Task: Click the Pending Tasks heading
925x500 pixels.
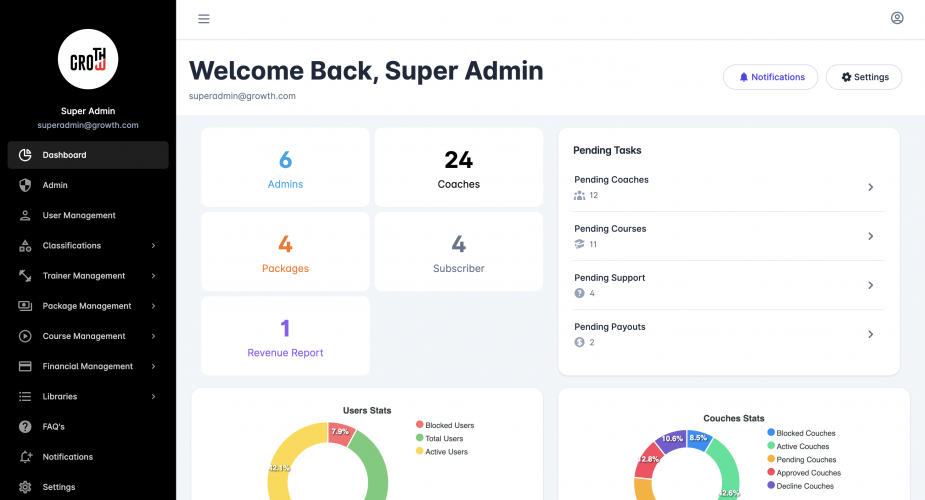Action: (x=607, y=150)
